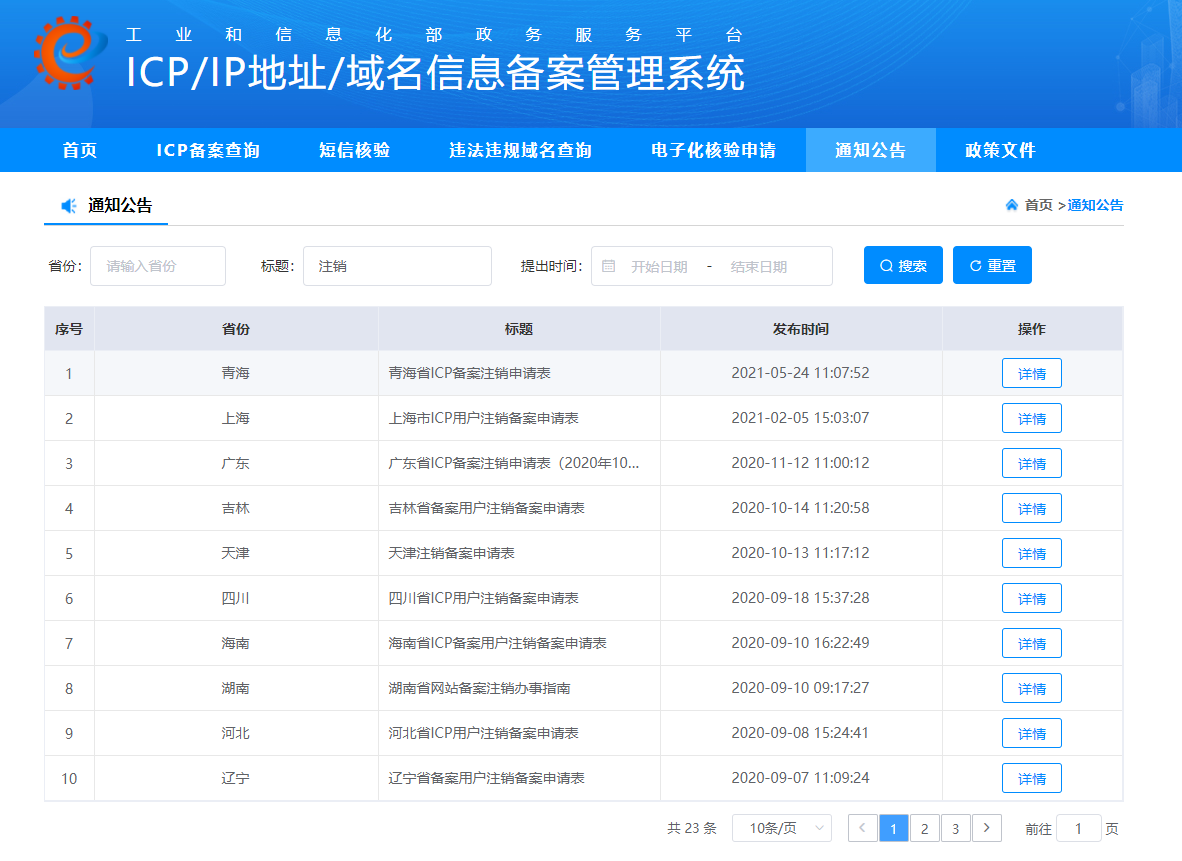View 详情 for the 青海 row
This screenshot has width=1182, height=861.
(1031, 374)
